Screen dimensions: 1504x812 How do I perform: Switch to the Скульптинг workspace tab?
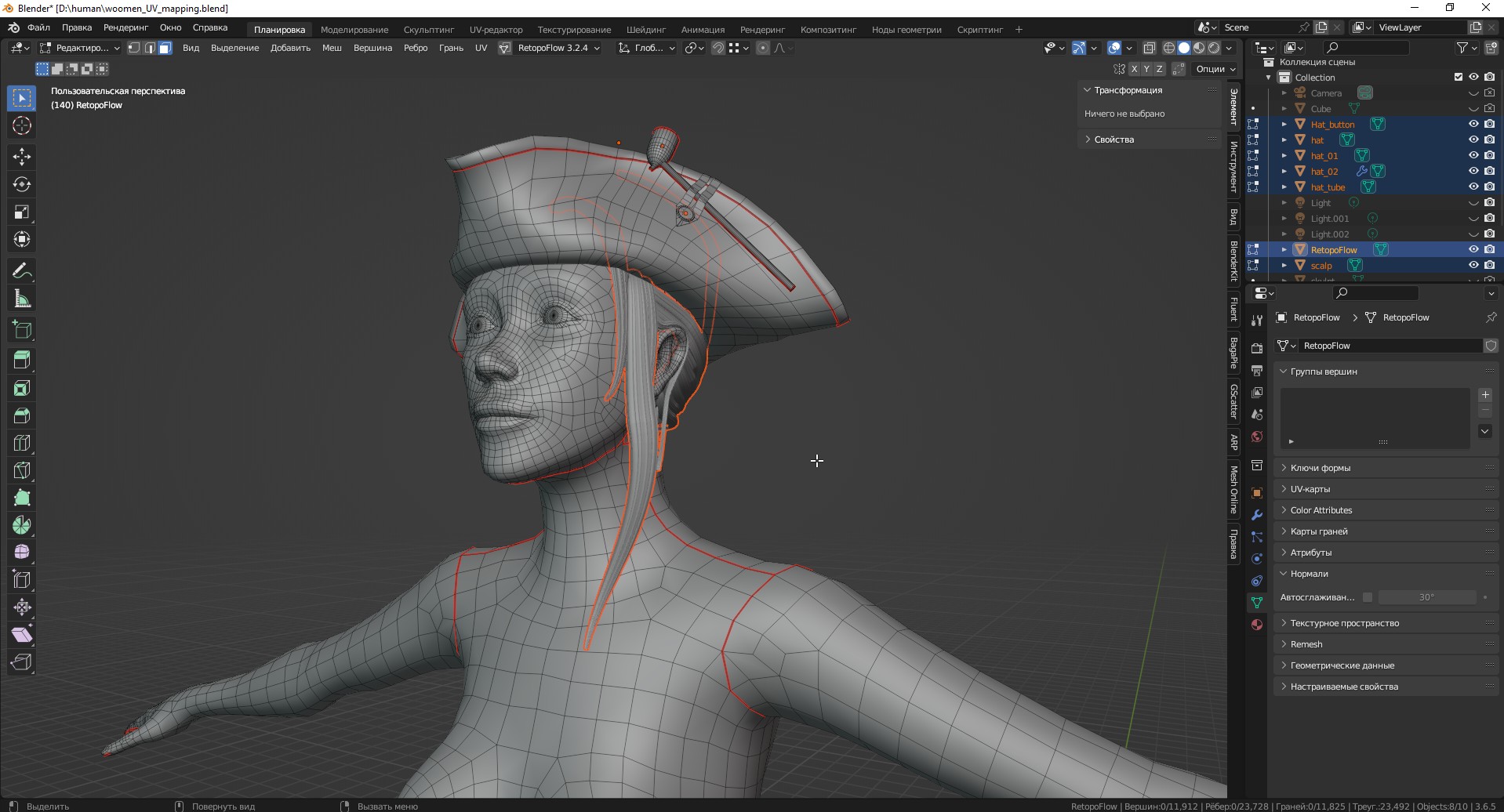click(428, 30)
